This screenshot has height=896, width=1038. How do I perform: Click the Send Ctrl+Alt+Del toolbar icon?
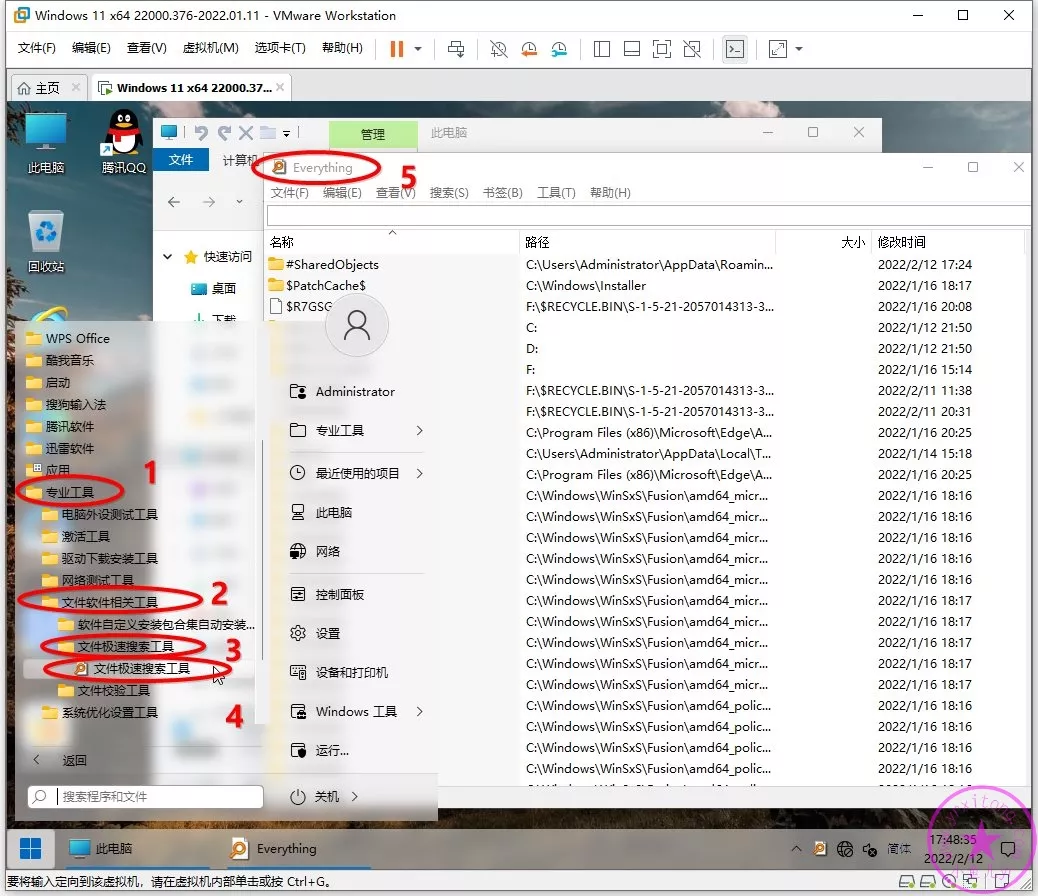(x=456, y=49)
